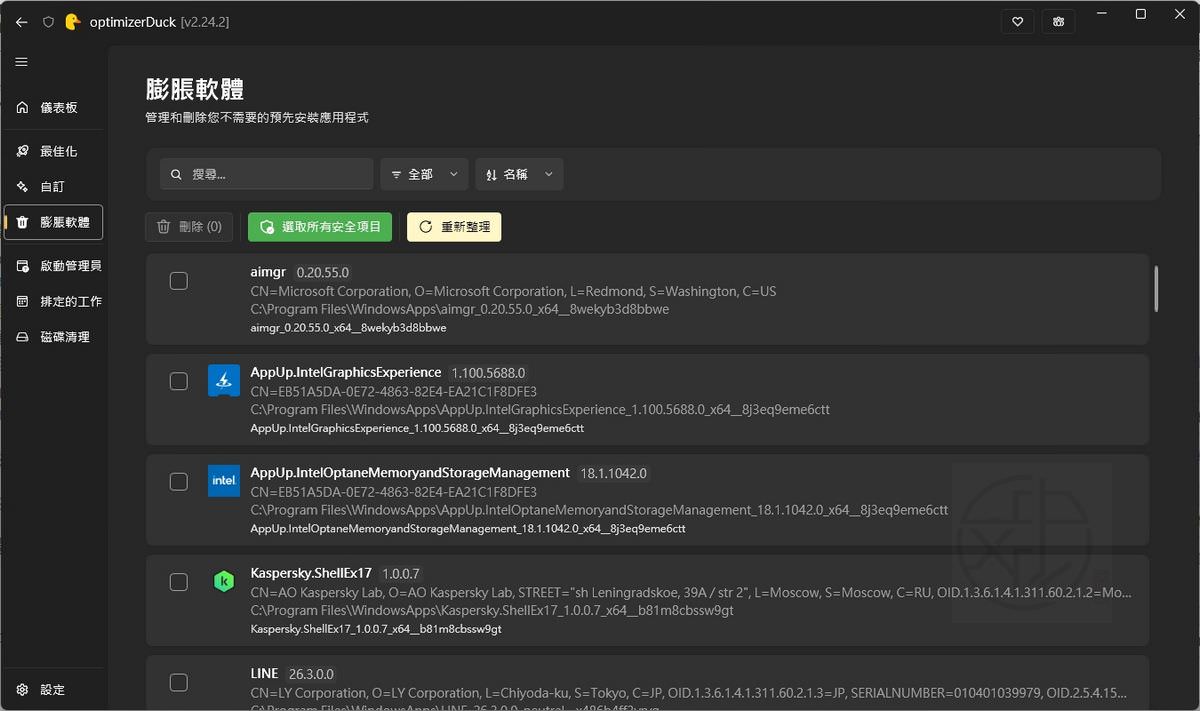Click version 1.100.5688.0 label
This screenshot has height=711, width=1200.
pyautogui.click(x=488, y=372)
